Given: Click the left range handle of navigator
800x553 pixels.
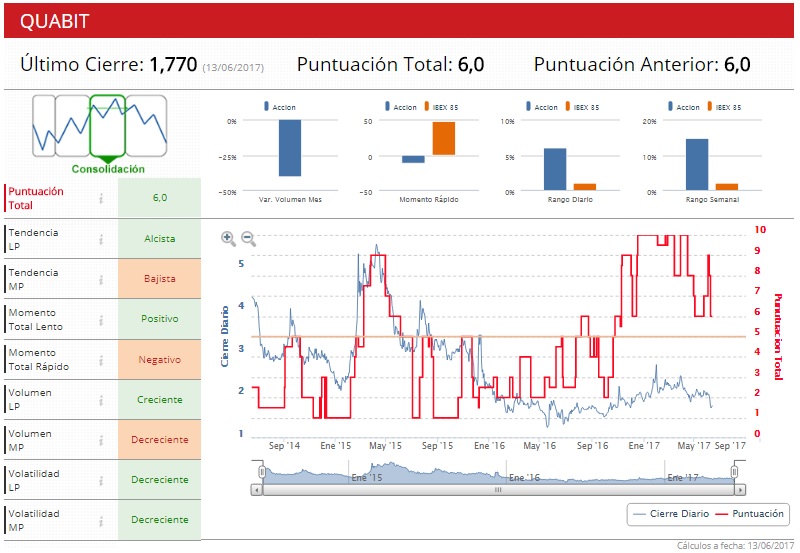Looking at the screenshot, I should pos(262,472).
